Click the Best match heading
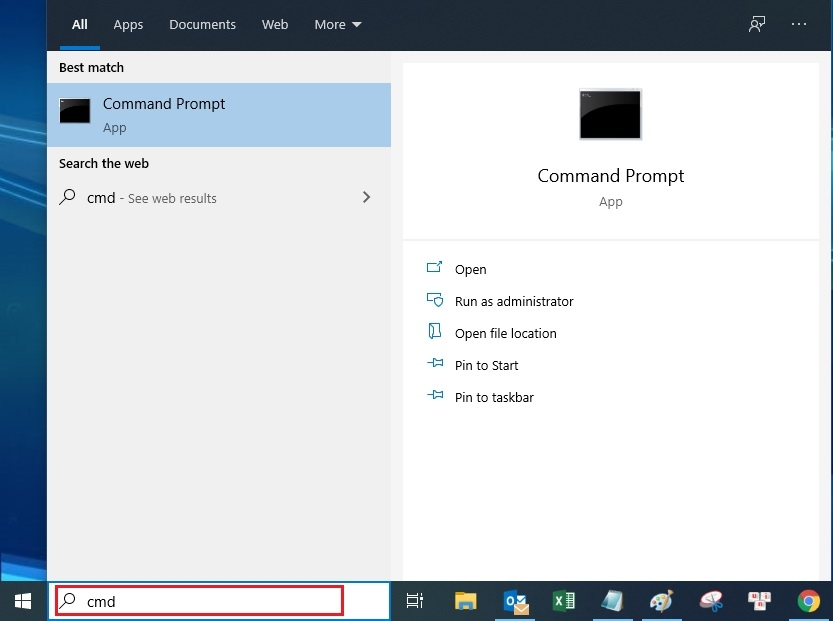 point(91,67)
